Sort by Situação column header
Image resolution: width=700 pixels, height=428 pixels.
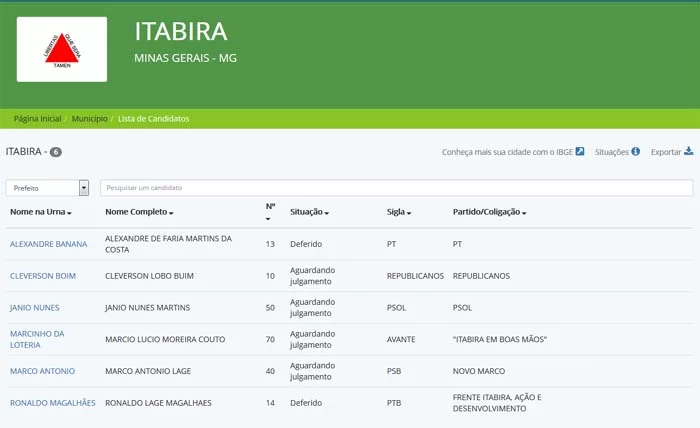309,212
